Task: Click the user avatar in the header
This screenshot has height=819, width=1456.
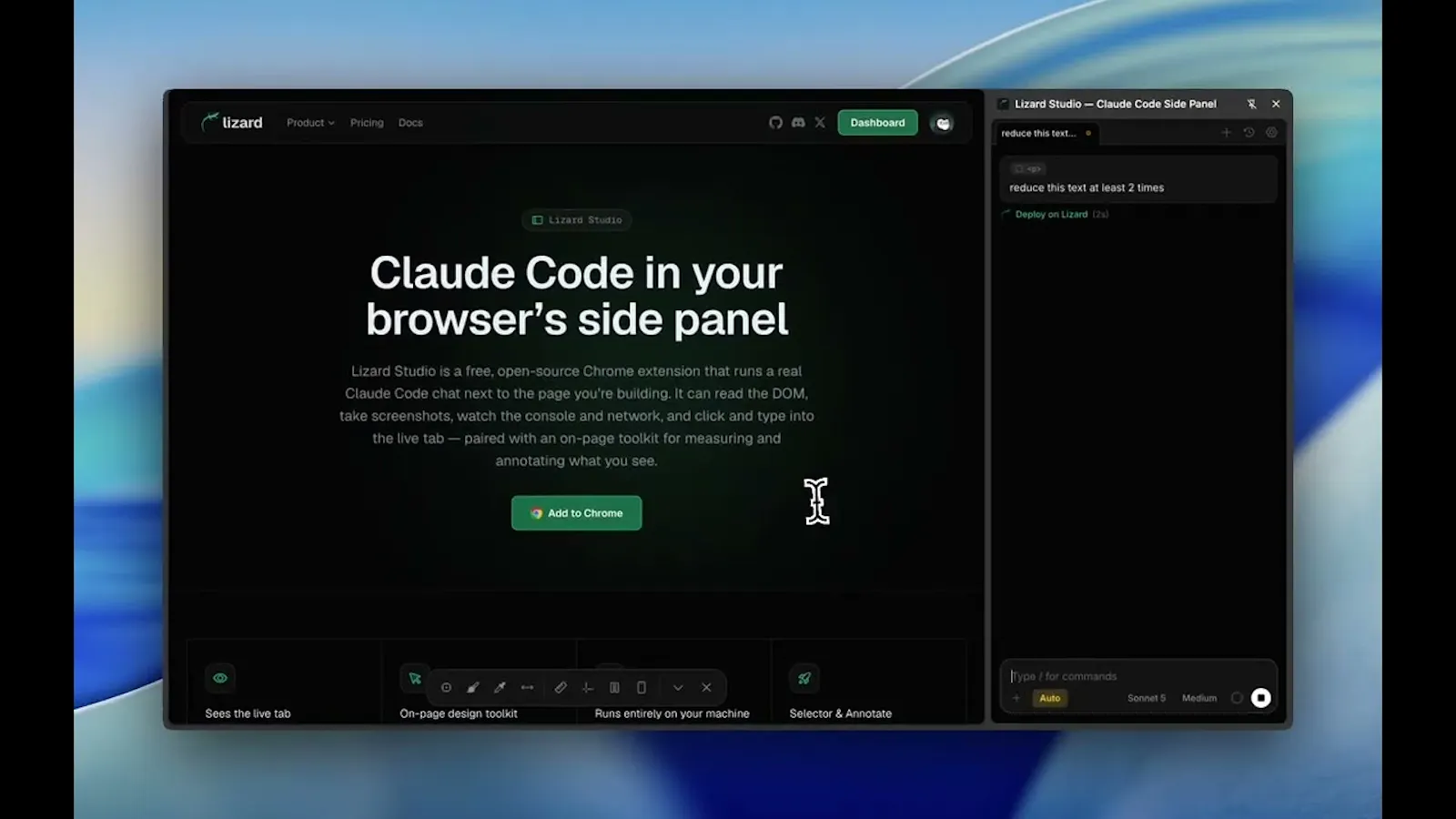Action: point(943,123)
